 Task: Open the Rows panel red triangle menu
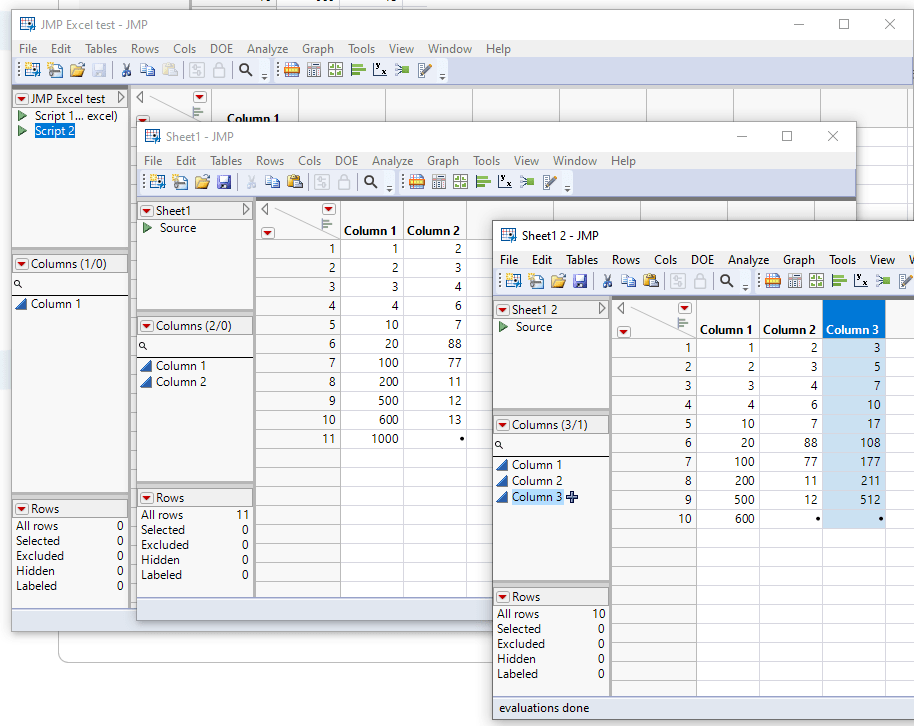tap(501, 596)
